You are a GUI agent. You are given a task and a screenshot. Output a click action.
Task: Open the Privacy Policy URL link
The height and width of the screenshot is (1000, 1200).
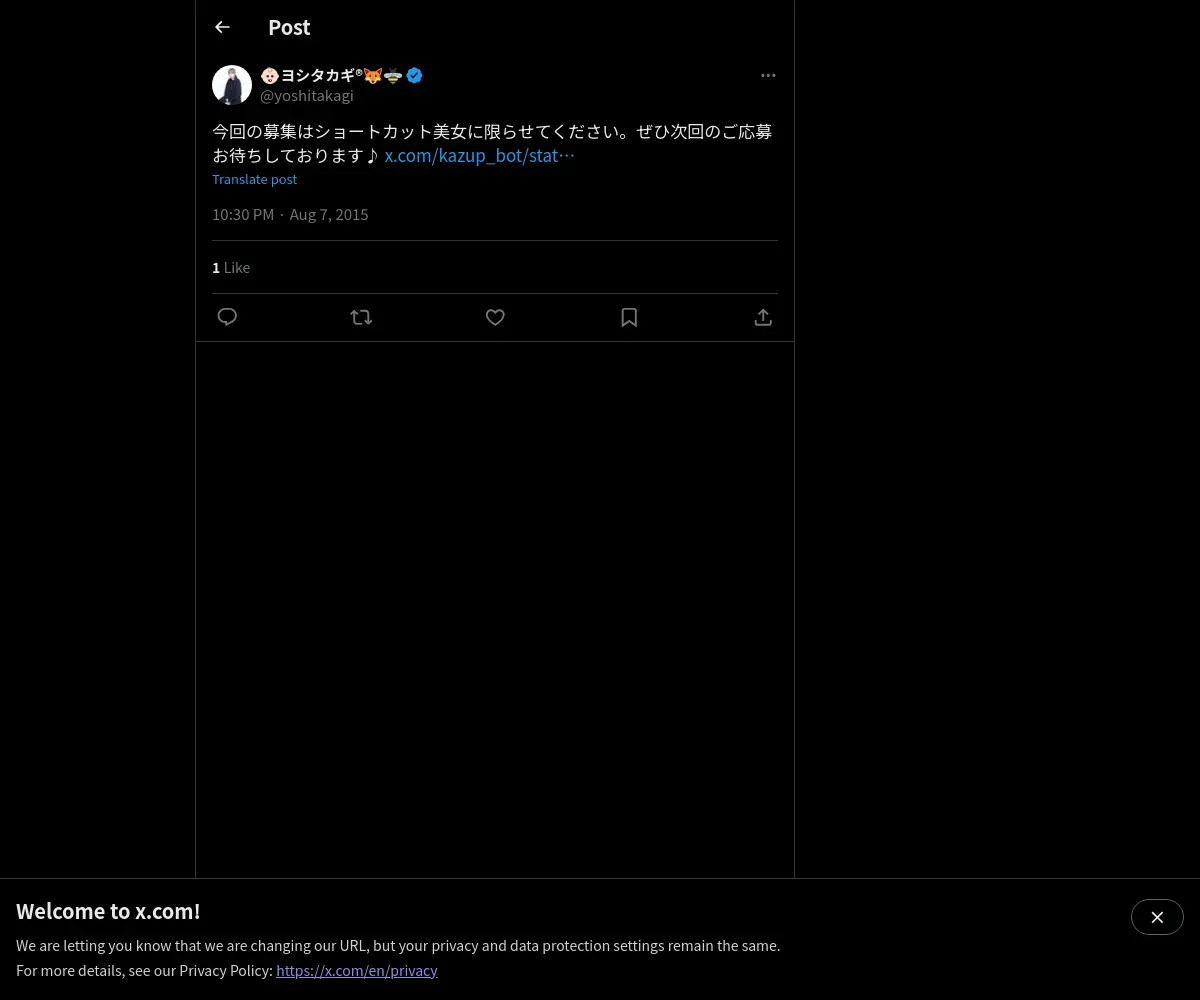(x=357, y=970)
